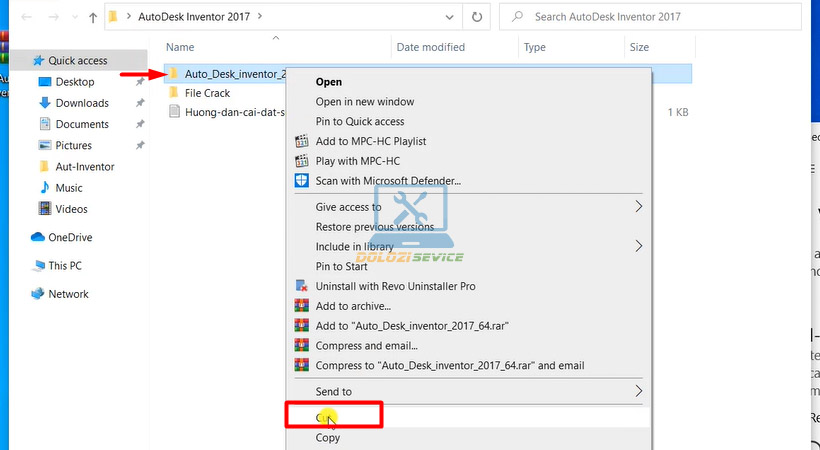
Task: Click the This PC computer icon
Action: click(x=38, y=266)
